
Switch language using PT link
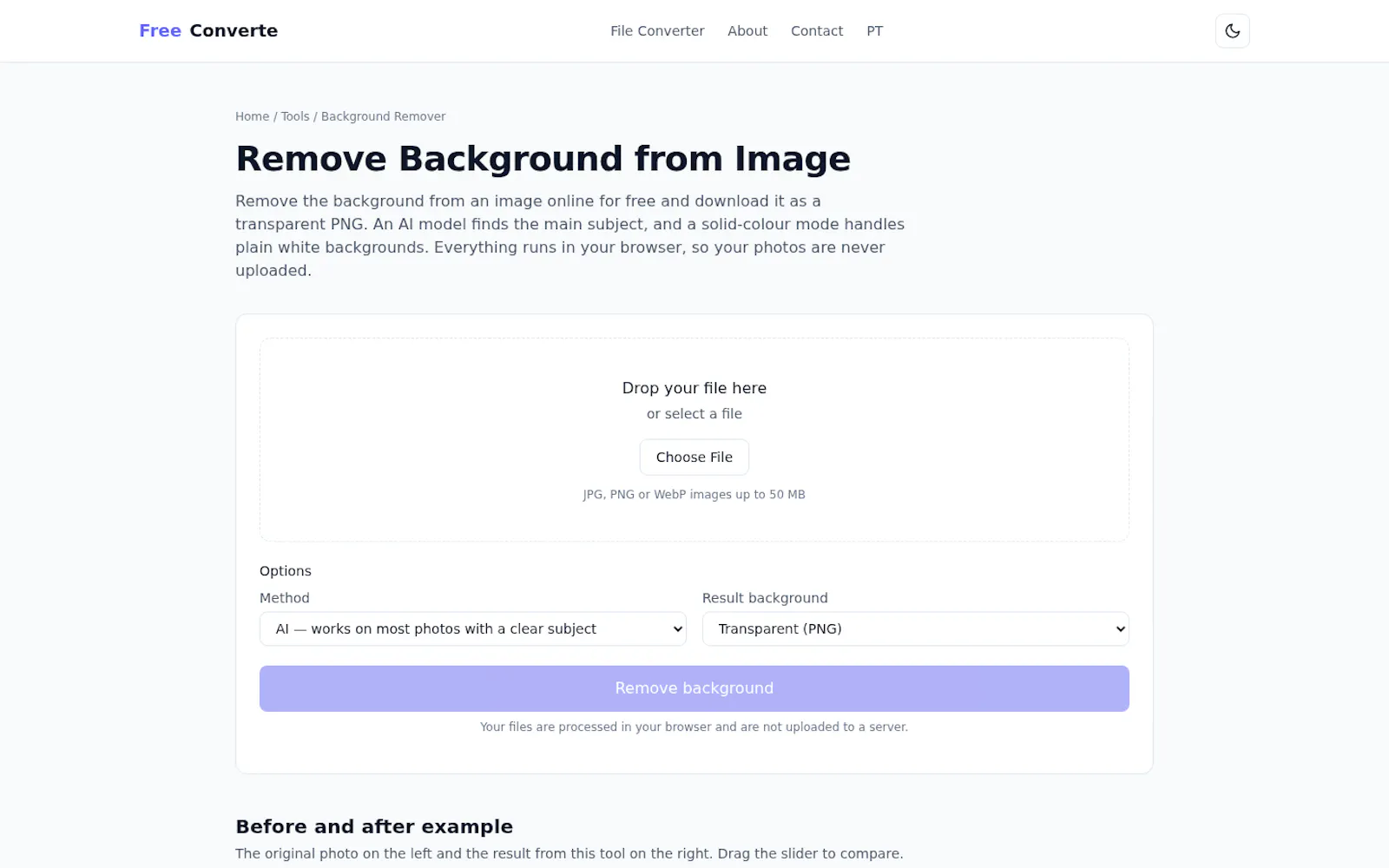[x=874, y=30]
